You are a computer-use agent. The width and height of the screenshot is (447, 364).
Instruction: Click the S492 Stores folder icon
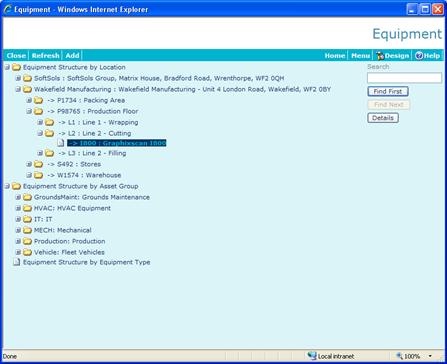(x=38, y=164)
